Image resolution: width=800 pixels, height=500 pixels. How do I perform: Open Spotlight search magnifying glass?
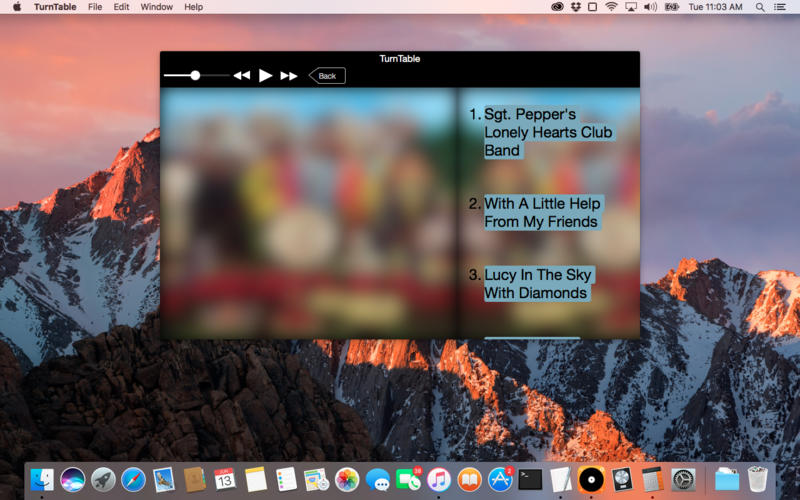tap(761, 7)
